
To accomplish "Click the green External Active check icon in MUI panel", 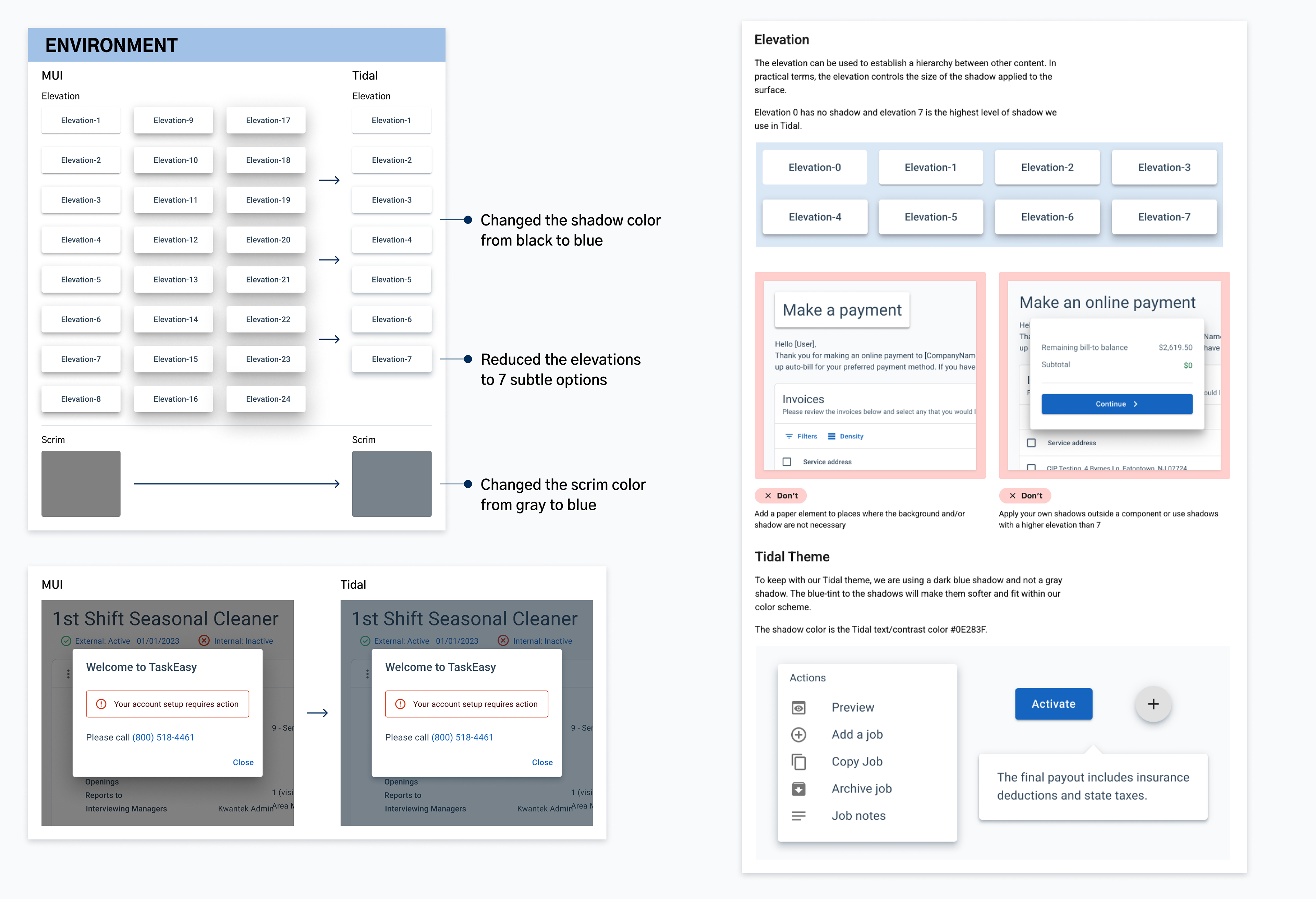I will click(66, 642).
